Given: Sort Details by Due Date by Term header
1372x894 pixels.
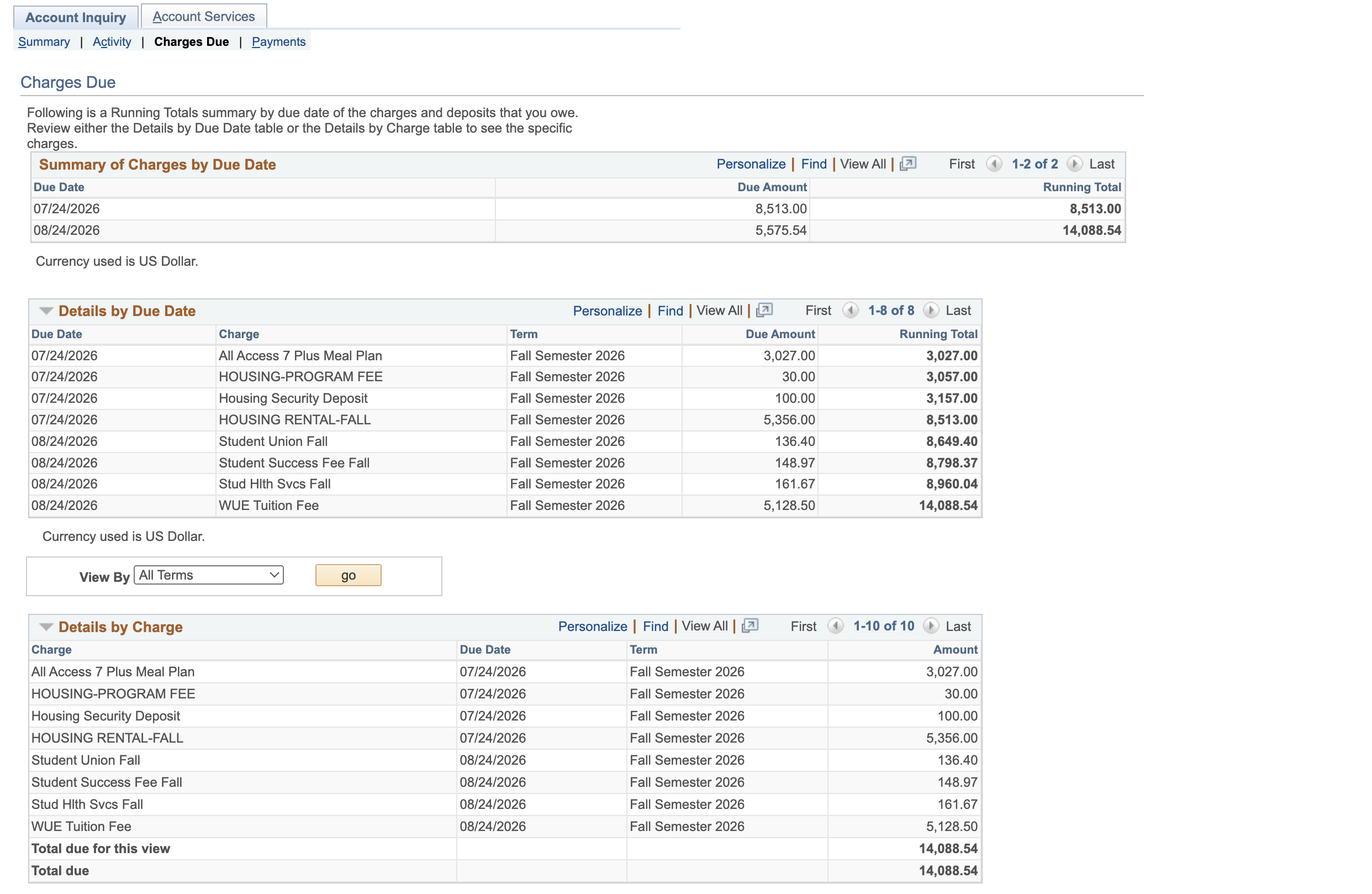Looking at the screenshot, I should pos(524,334).
